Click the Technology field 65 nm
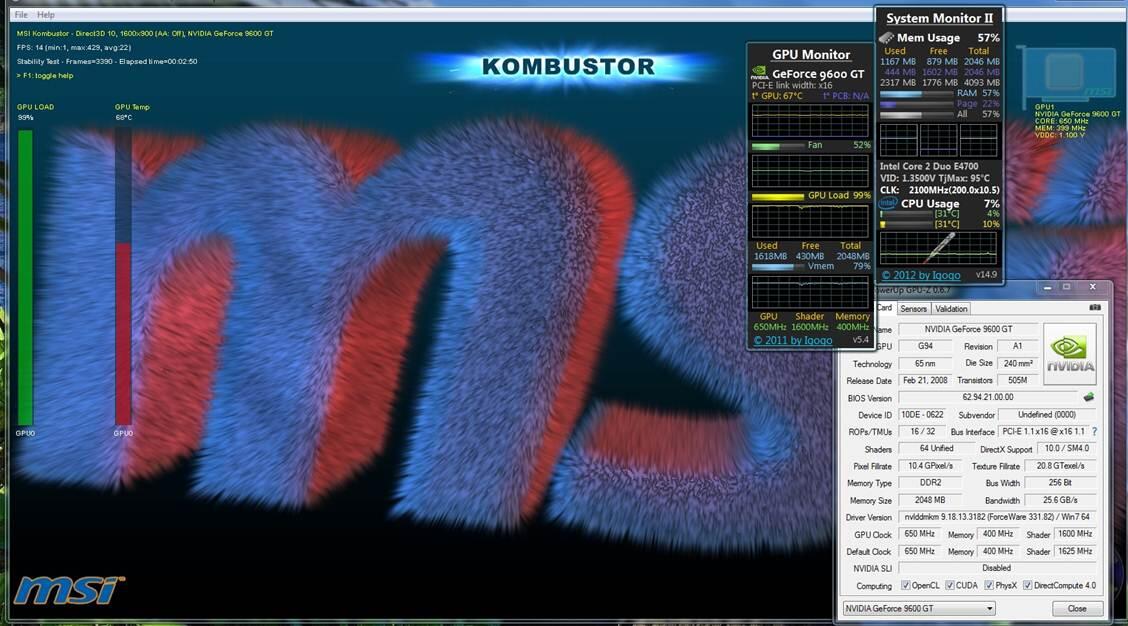Screen dimensions: 1128x626 point(926,363)
